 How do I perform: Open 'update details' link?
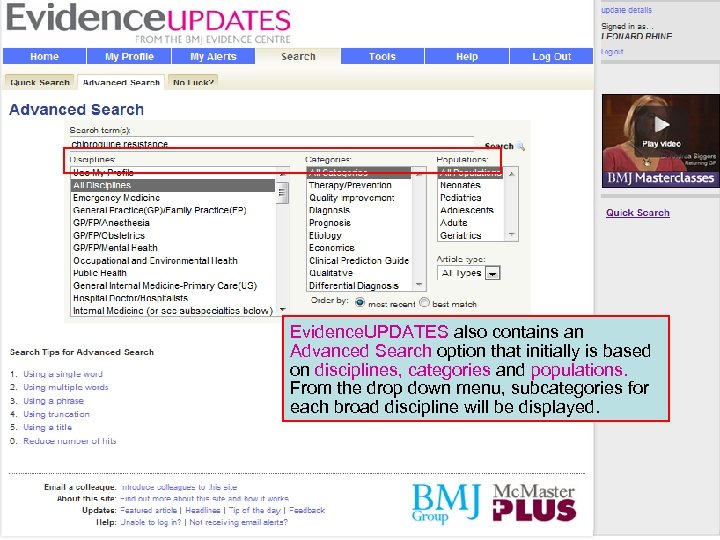click(626, 10)
